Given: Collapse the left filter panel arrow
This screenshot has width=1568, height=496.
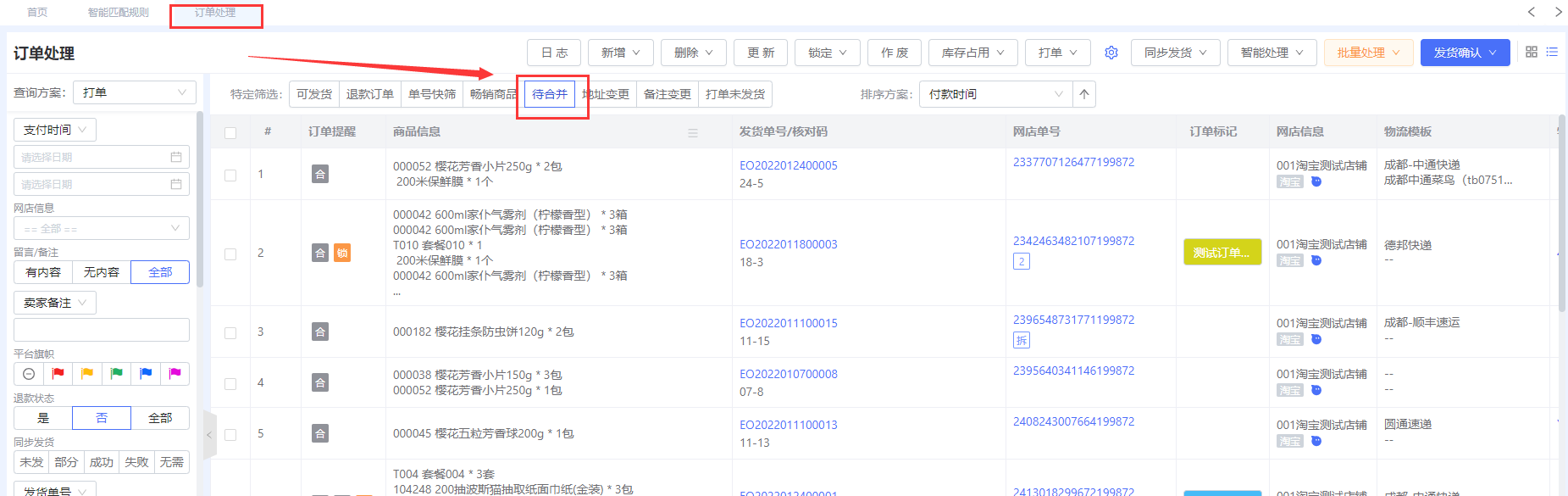Looking at the screenshot, I should 209,435.
